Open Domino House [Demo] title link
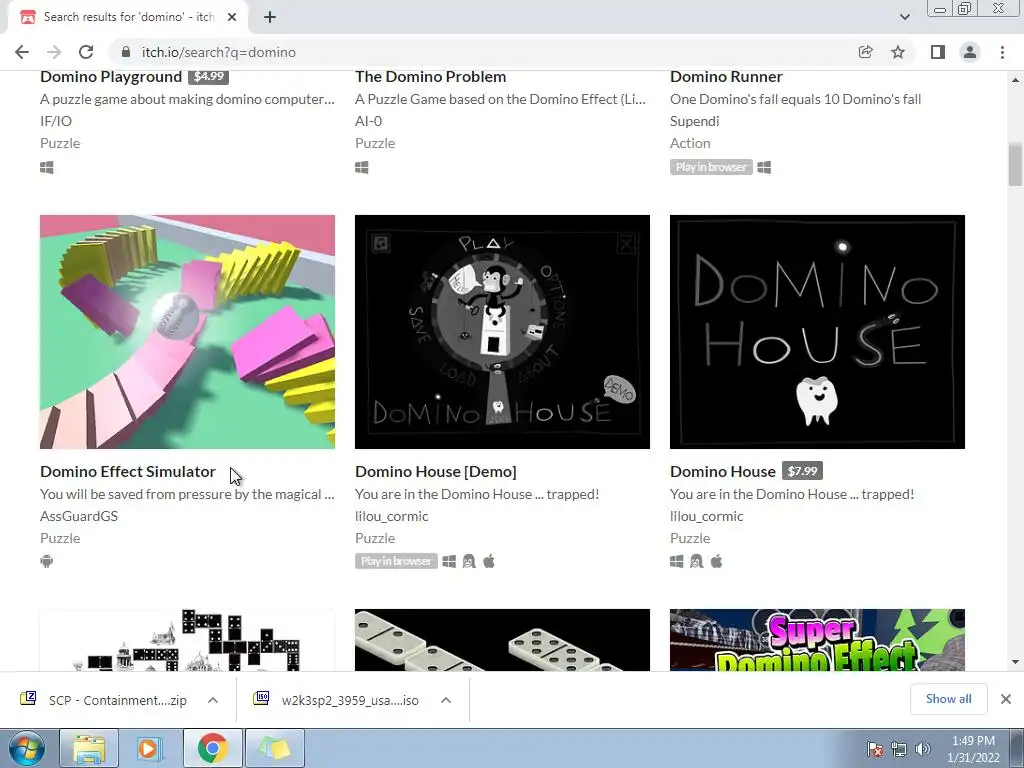This screenshot has height=768, width=1024. point(436,472)
